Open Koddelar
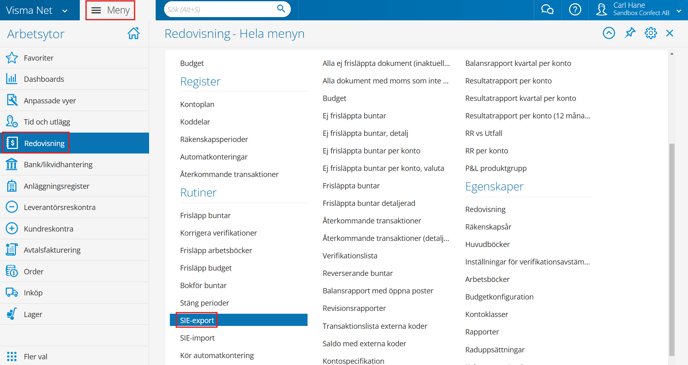688x365 pixels. coord(195,122)
